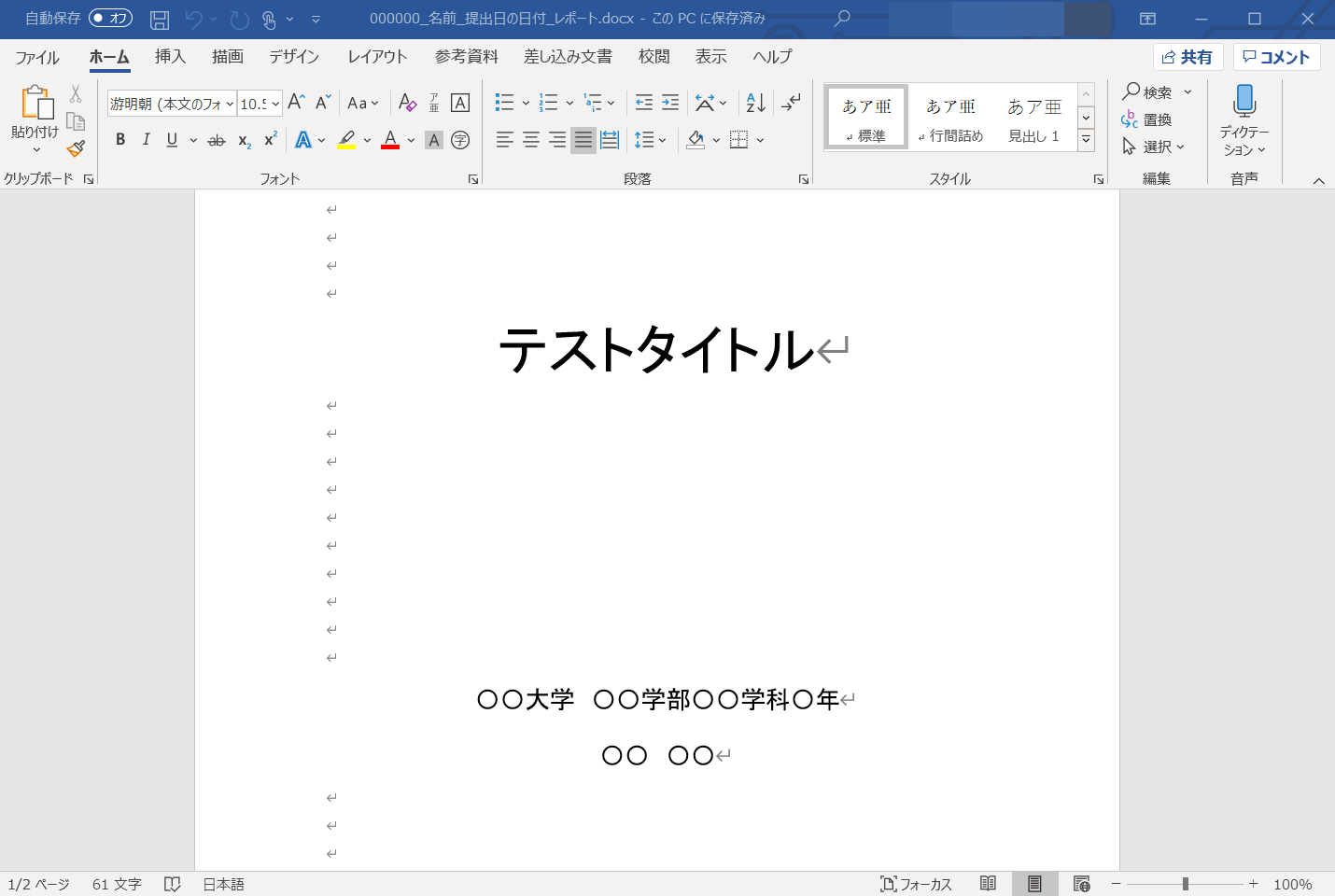Expand the styles gallery
The height and width of the screenshot is (896, 1335).
coord(1086,140)
